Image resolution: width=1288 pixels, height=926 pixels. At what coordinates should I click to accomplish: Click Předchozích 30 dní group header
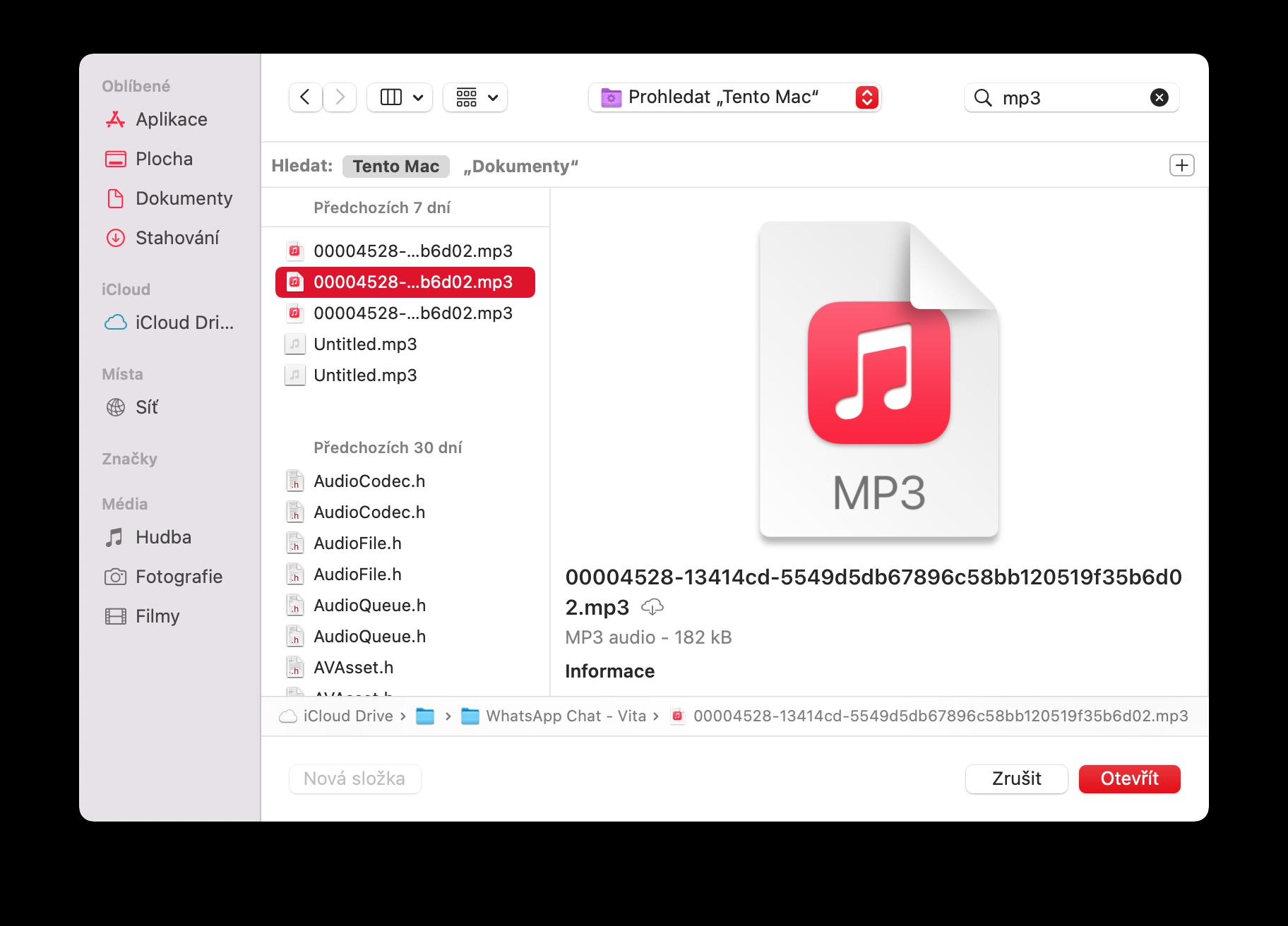[388, 447]
